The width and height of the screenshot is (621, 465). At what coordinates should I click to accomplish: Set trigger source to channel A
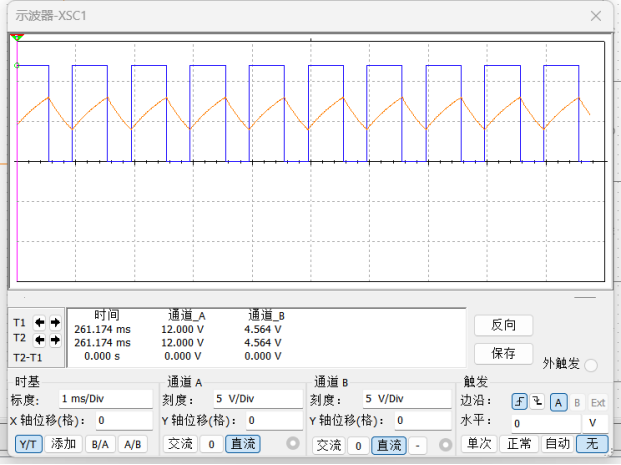tap(559, 402)
